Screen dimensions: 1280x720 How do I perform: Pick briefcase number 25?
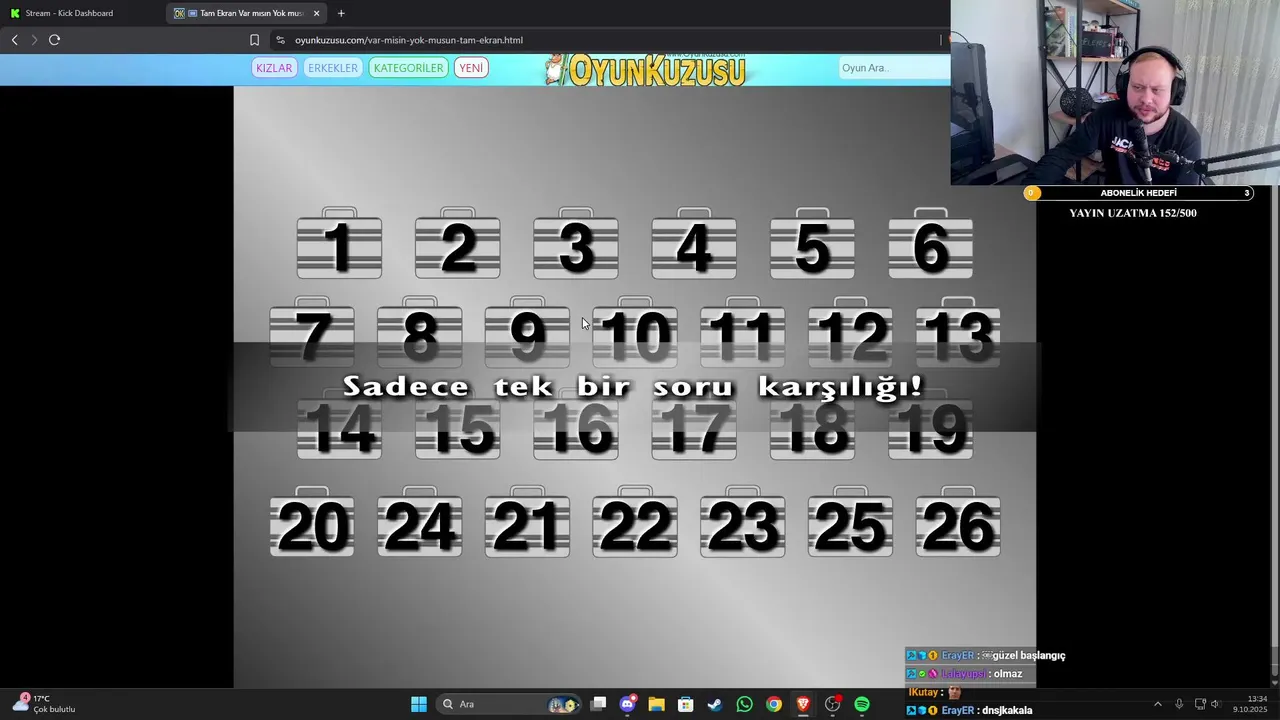click(x=850, y=522)
